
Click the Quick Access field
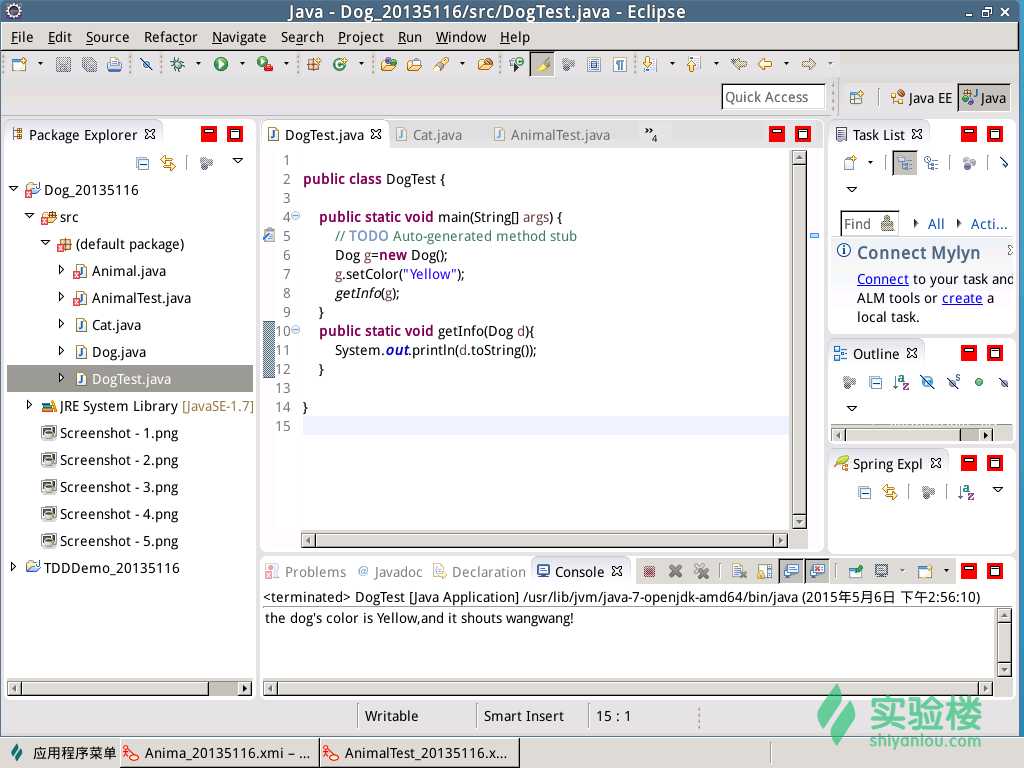pyautogui.click(x=773, y=97)
